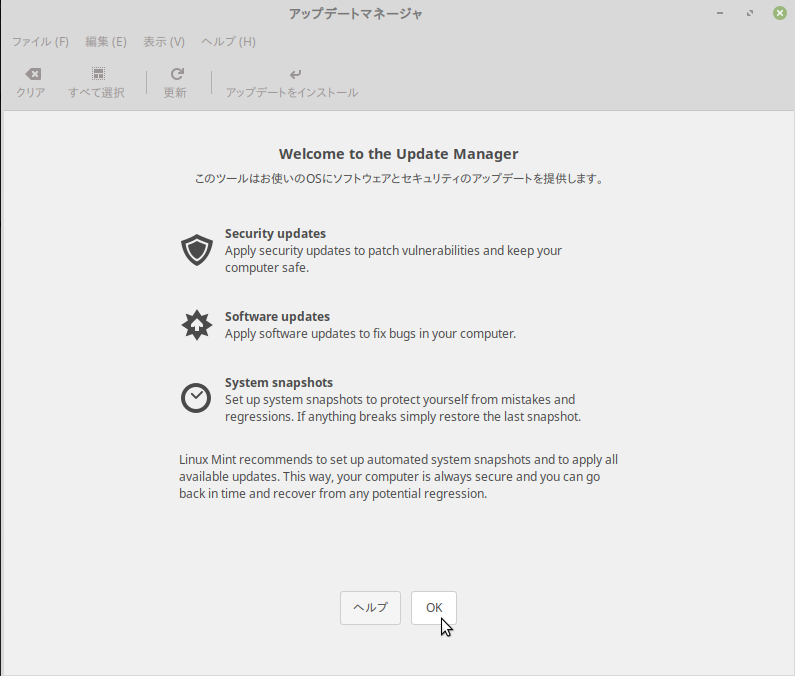Minimize the Update Manager window
Image resolution: width=795 pixels, height=676 pixels.
720,13
